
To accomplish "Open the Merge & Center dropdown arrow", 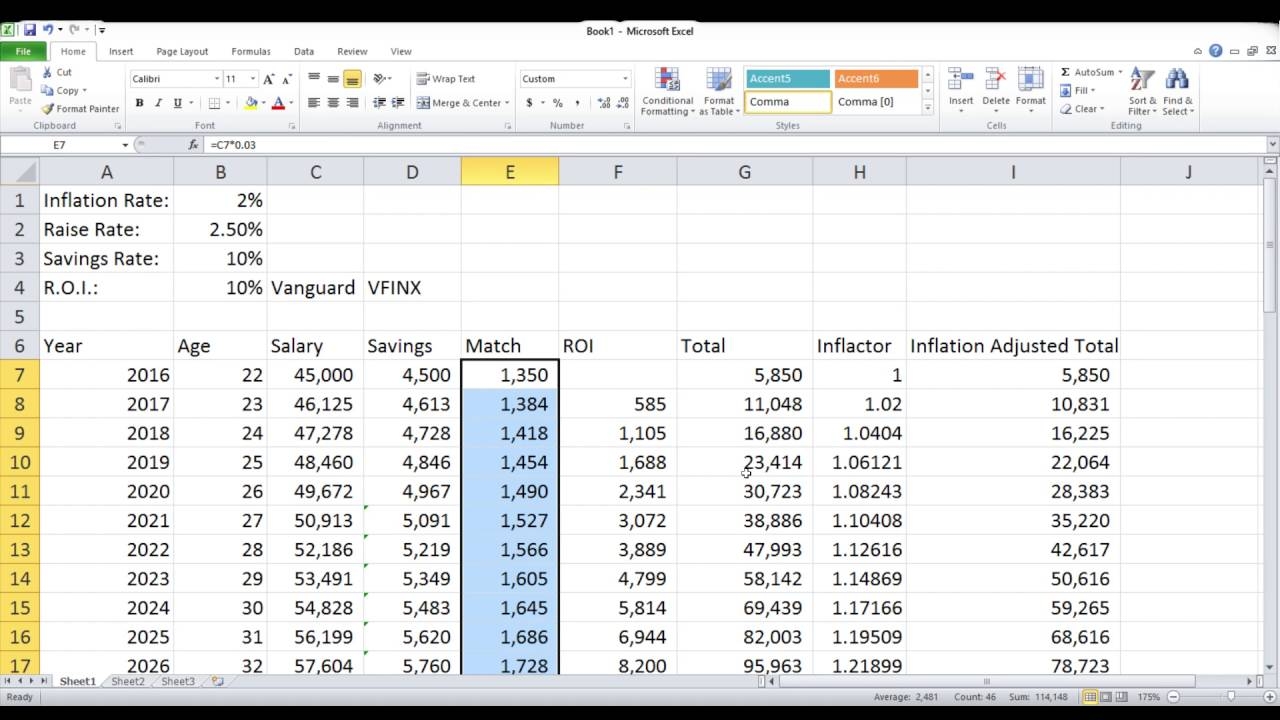I will tap(507, 103).
